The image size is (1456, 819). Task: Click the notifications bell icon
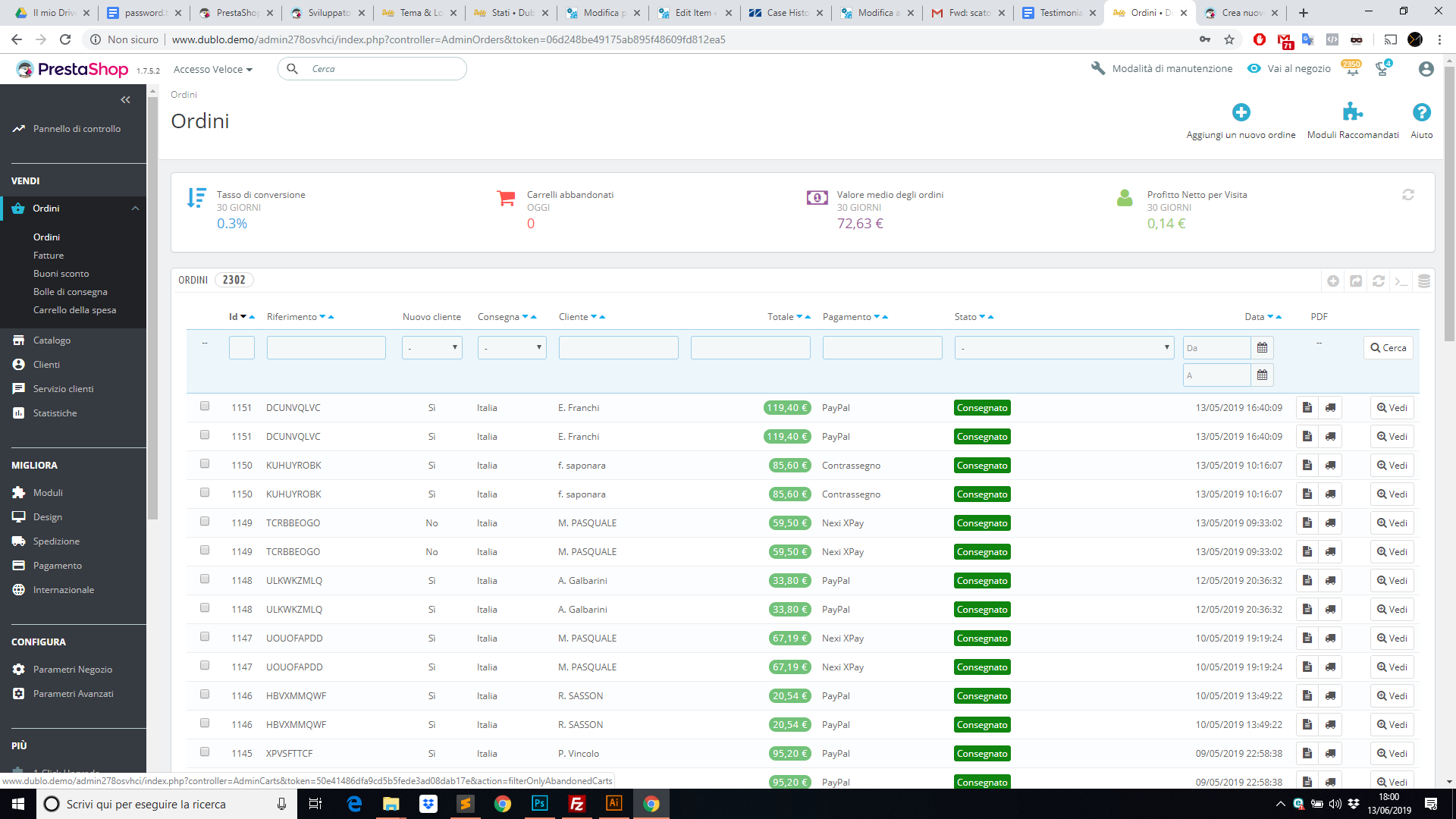tap(1352, 69)
